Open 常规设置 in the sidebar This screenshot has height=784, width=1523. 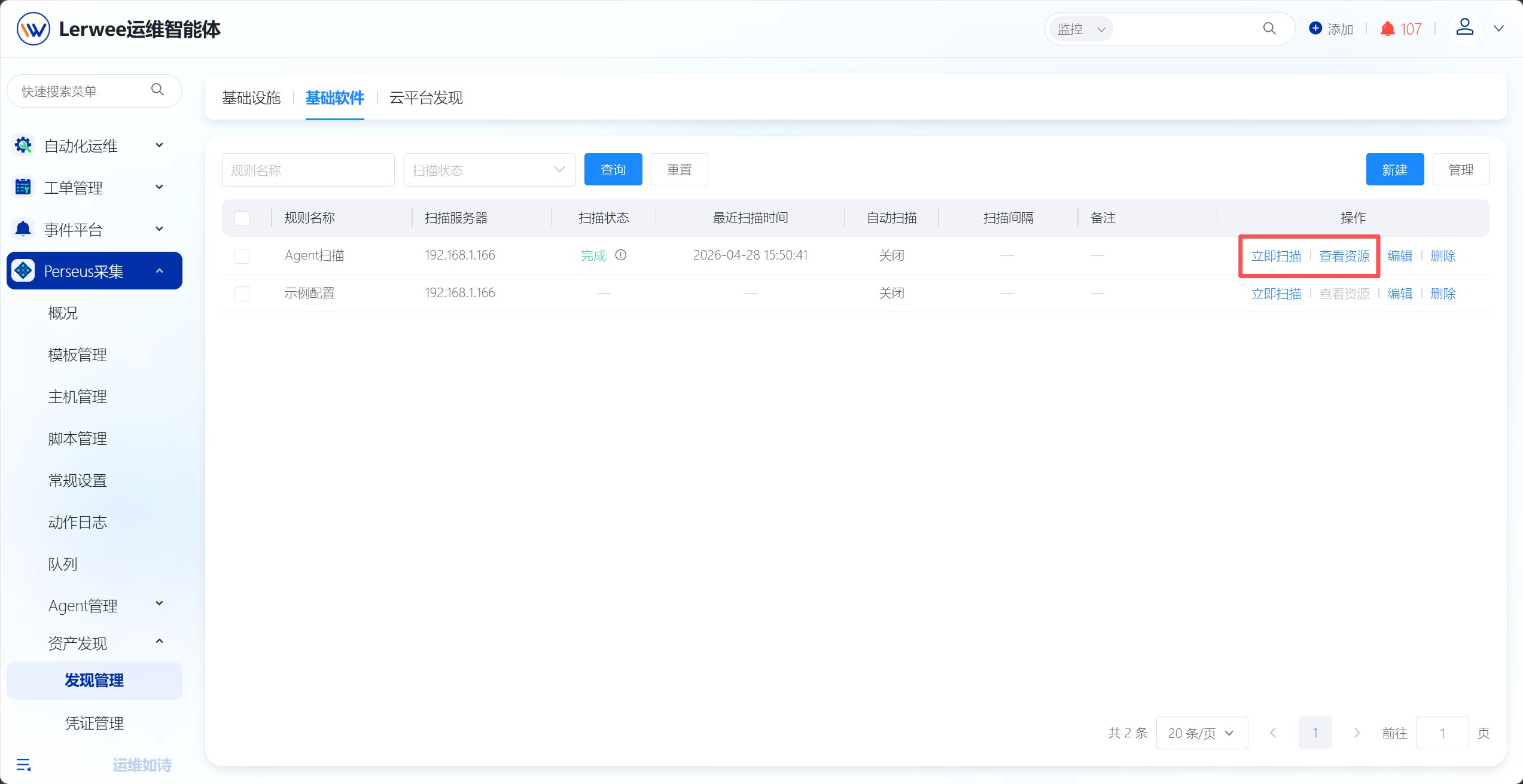click(77, 480)
